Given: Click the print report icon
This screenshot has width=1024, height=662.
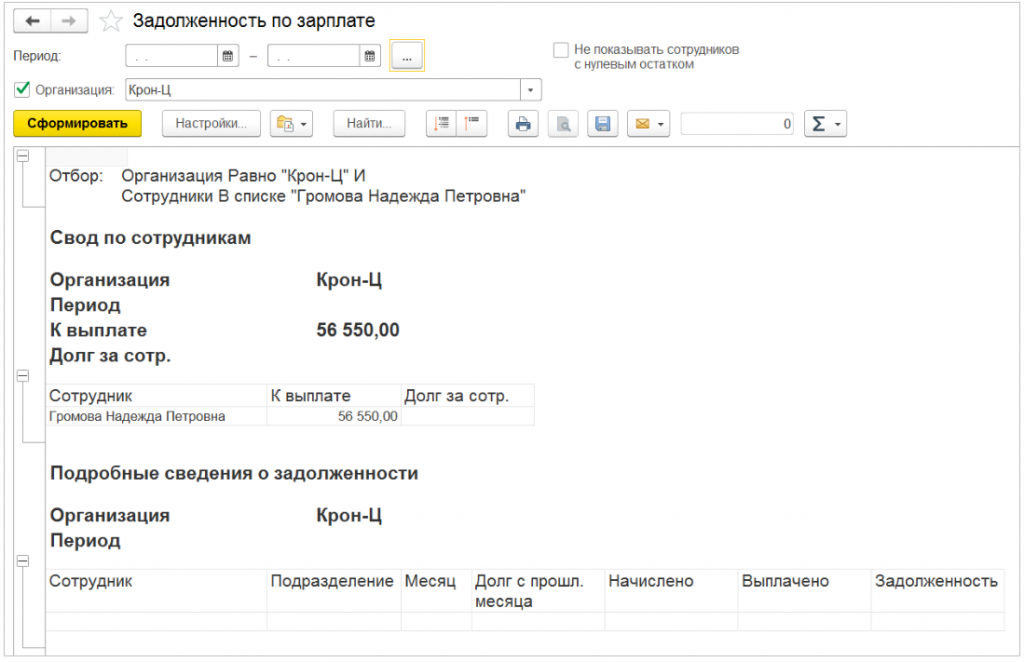Looking at the screenshot, I should pos(523,124).
